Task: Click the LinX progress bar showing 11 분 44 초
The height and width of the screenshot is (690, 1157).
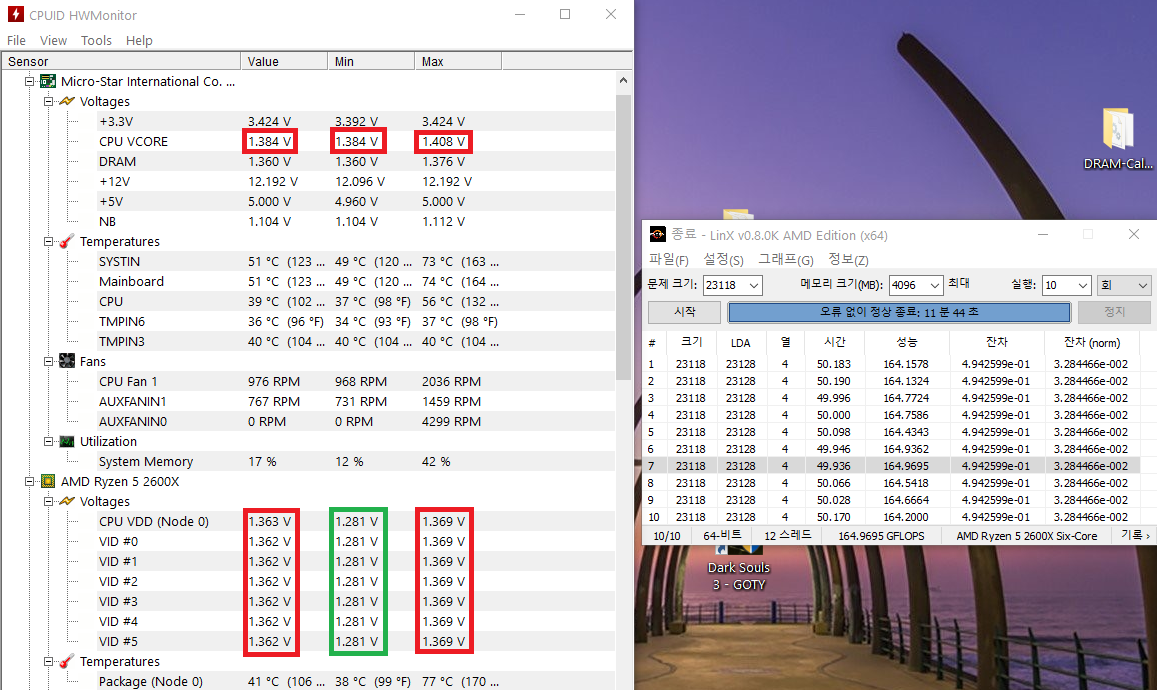Action: coord(899,312)
